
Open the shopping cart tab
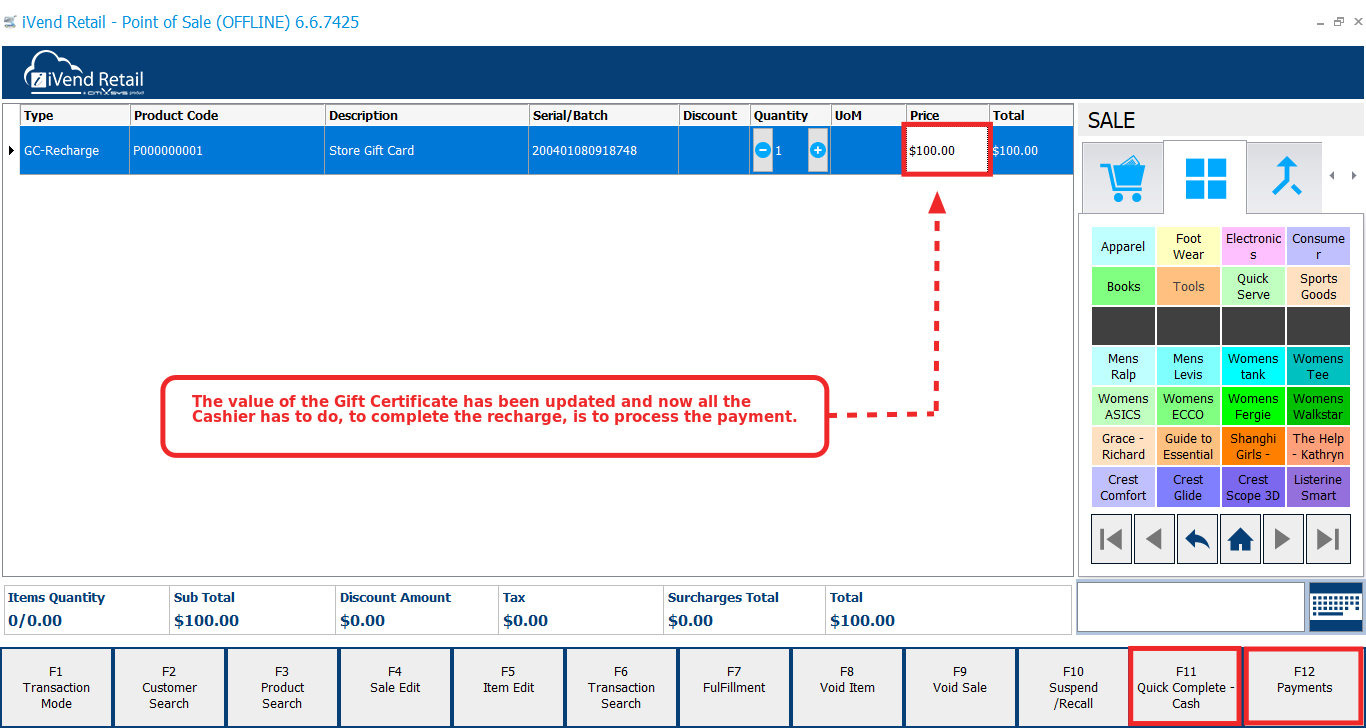pos(1122,178)
